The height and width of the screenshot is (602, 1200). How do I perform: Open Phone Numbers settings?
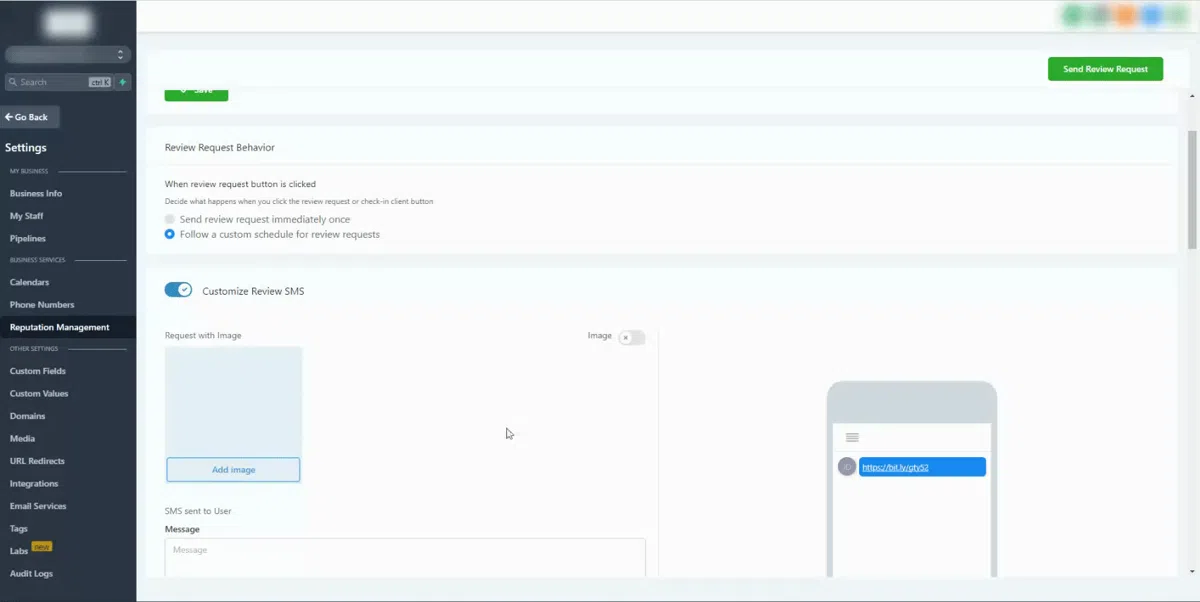pos(42,305)
